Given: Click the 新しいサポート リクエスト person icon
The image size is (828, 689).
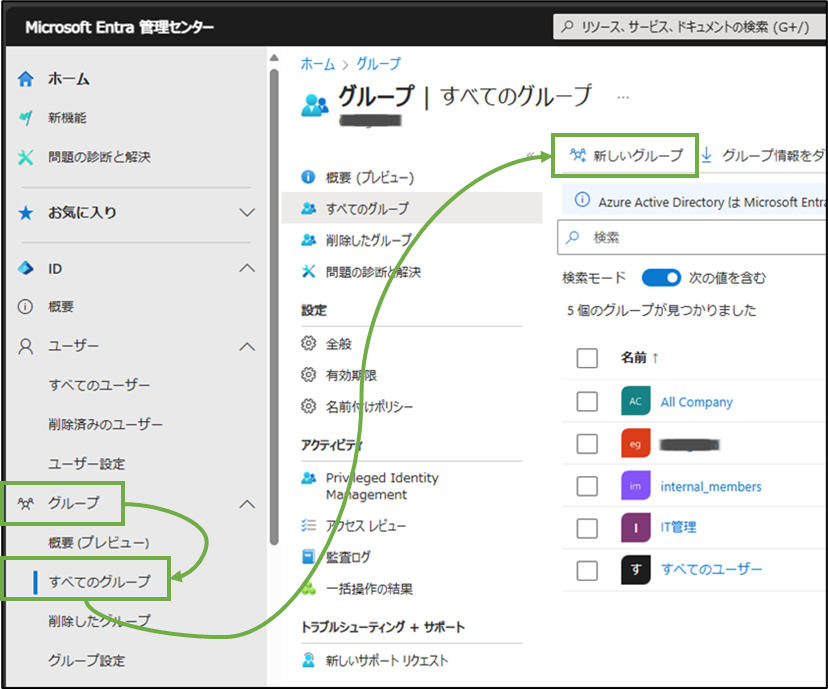Looking at the screenshot, I should tap(308, 660).
